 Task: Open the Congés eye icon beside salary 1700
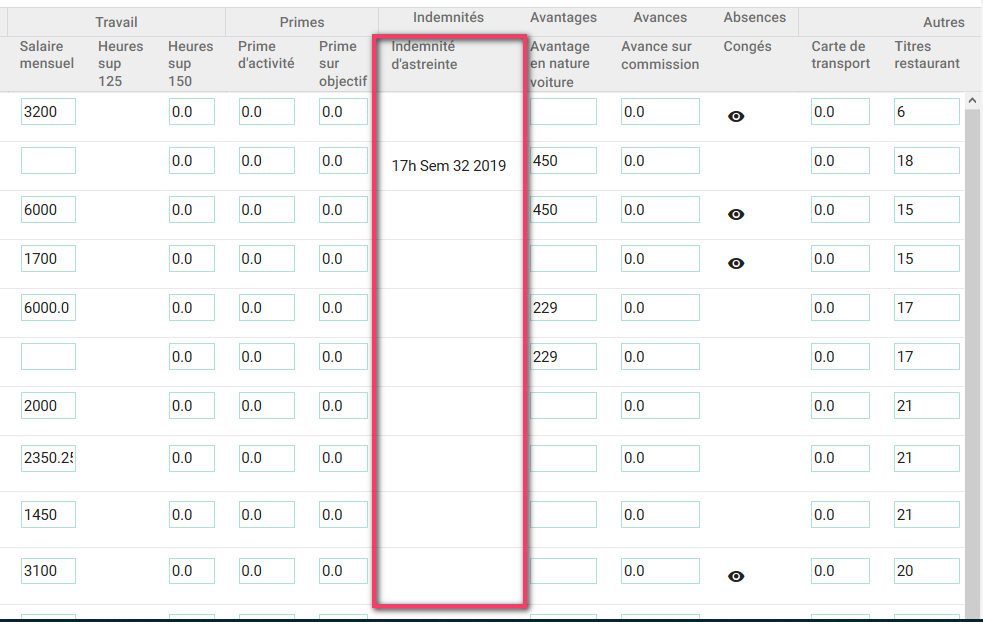click(736, 263)
